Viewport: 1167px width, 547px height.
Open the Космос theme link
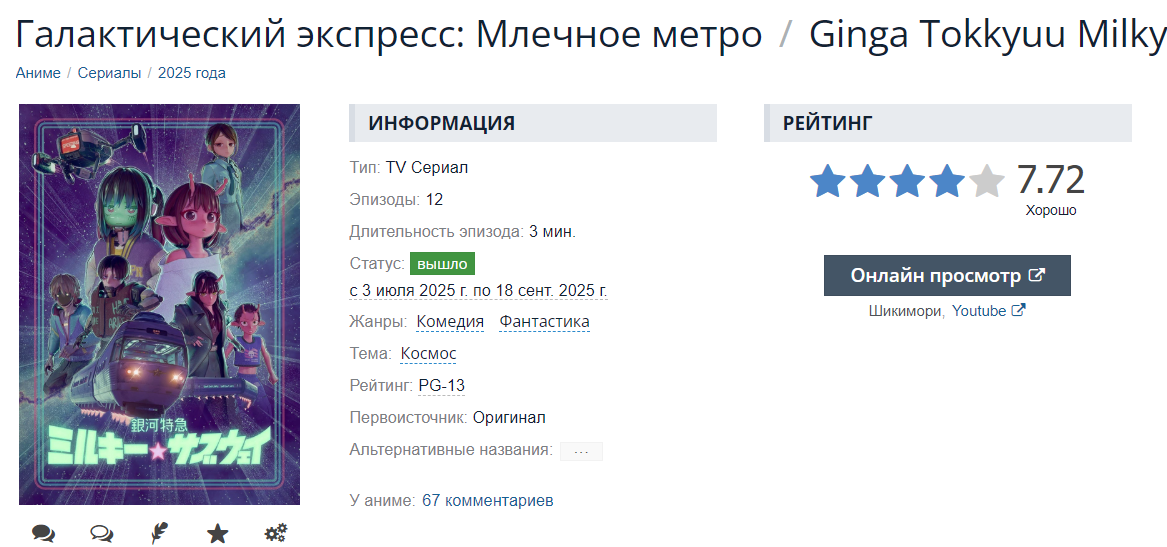pyautogui.click(x=428, y=354)
